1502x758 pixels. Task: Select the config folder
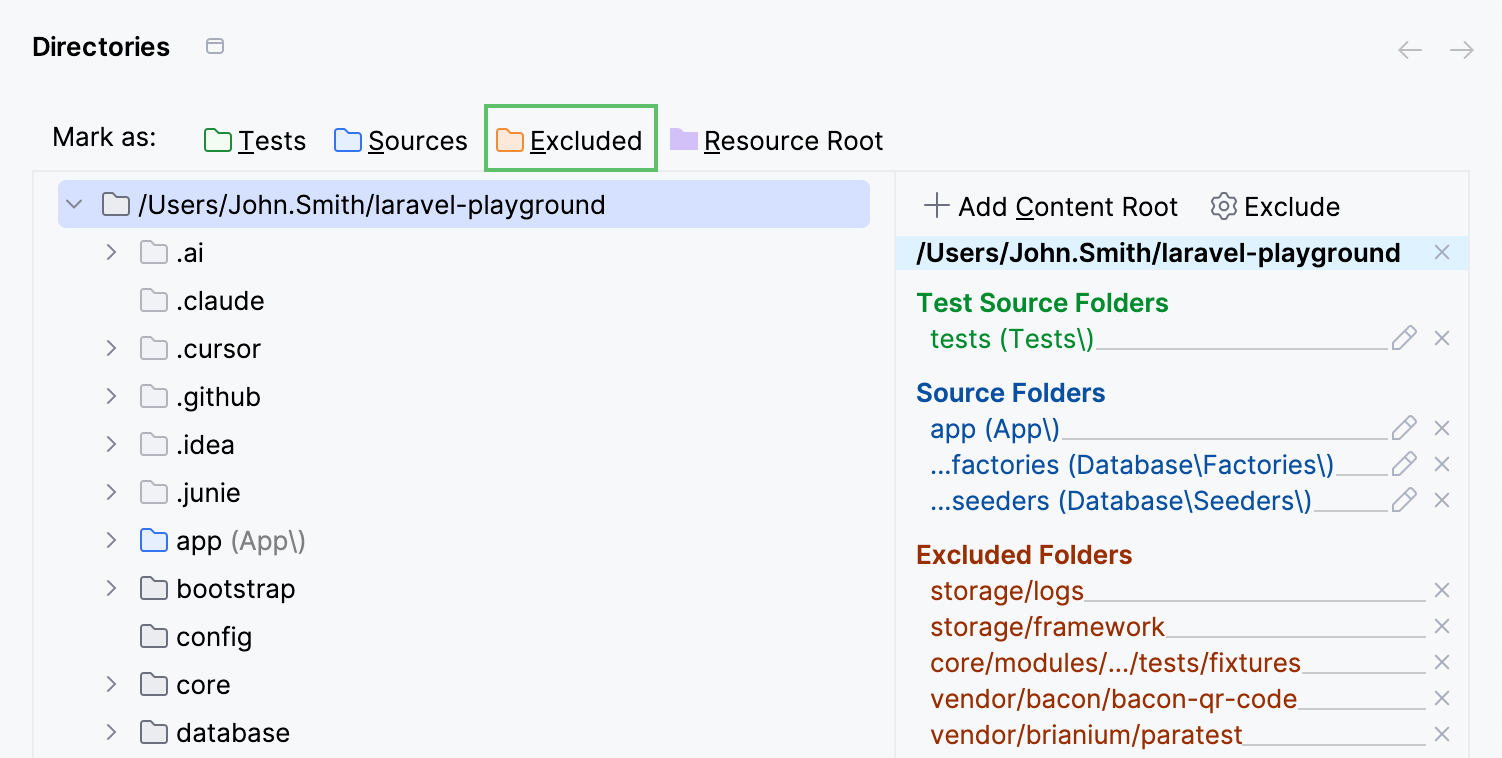coord(213,636)
